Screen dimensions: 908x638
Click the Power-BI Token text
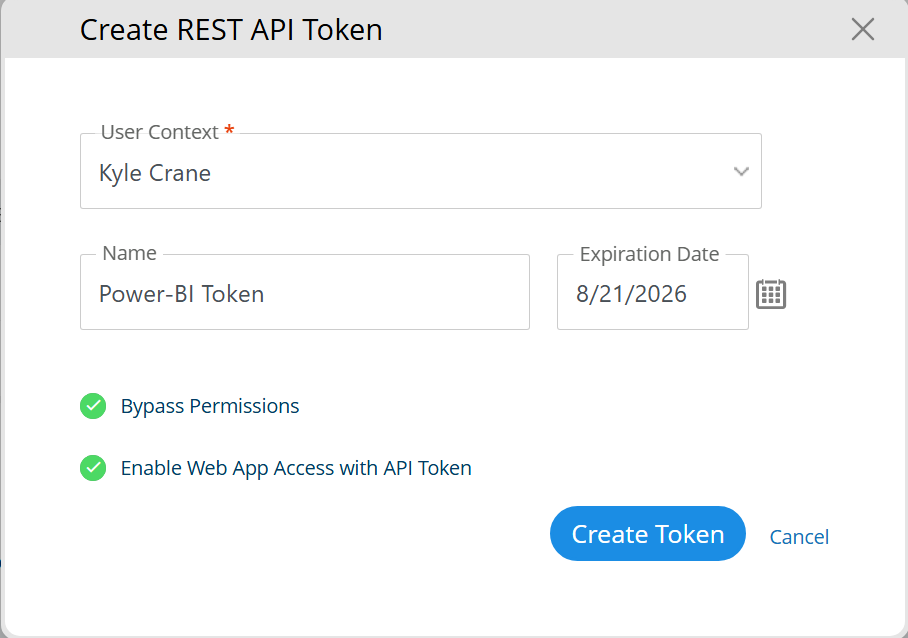[181, 294]
